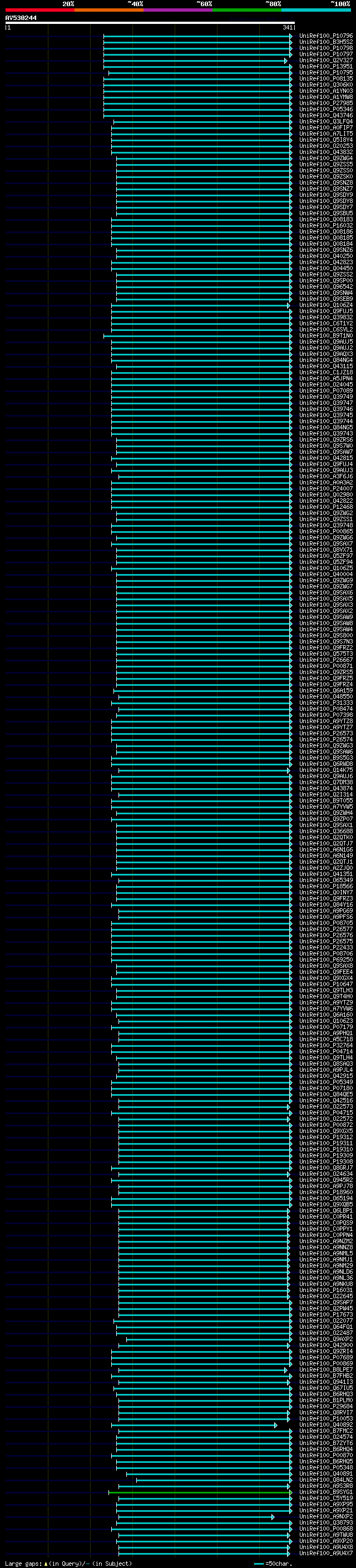Select hit UniRef100_A6N1G6

pyautogui.click(x=326, y=850)
